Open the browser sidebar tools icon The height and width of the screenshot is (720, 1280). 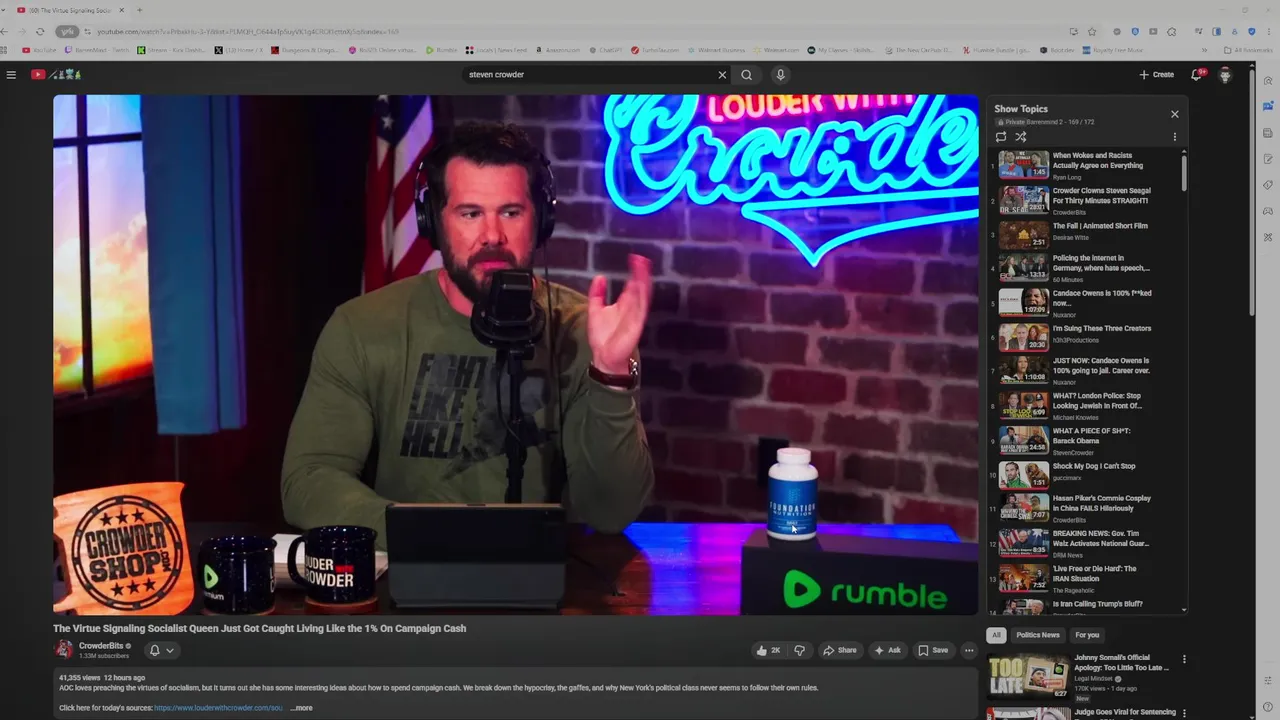(x=1268, y=237)
